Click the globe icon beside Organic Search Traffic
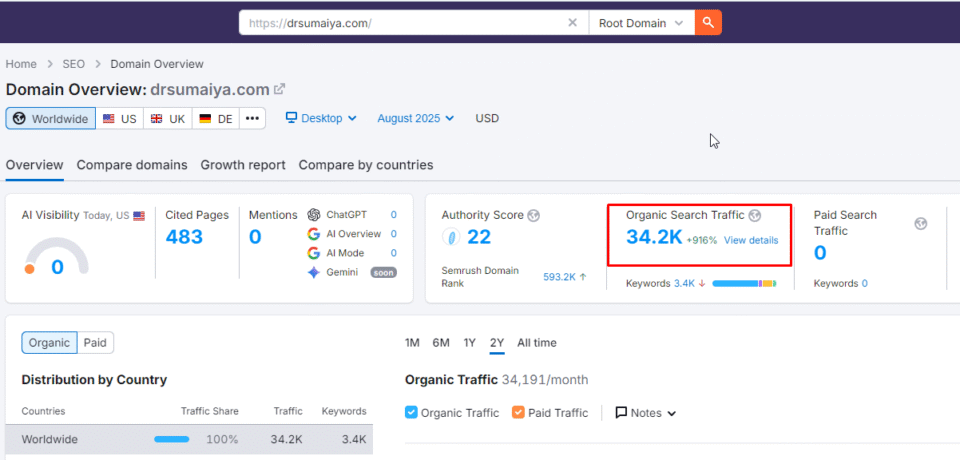This screenshot has width=960, height=460. click(755, 215)
